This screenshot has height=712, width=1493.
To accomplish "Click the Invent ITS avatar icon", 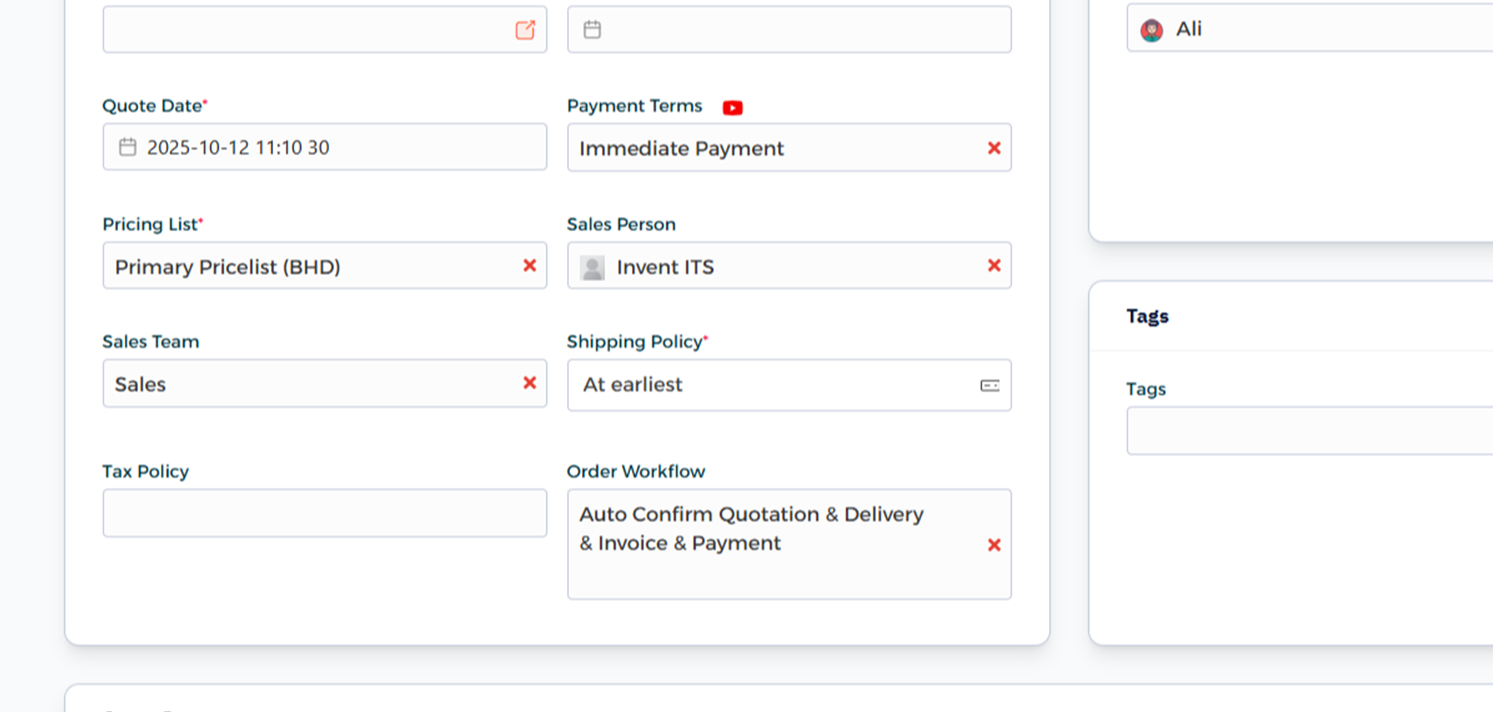I will pyautogui.click(x=592, y=267).
